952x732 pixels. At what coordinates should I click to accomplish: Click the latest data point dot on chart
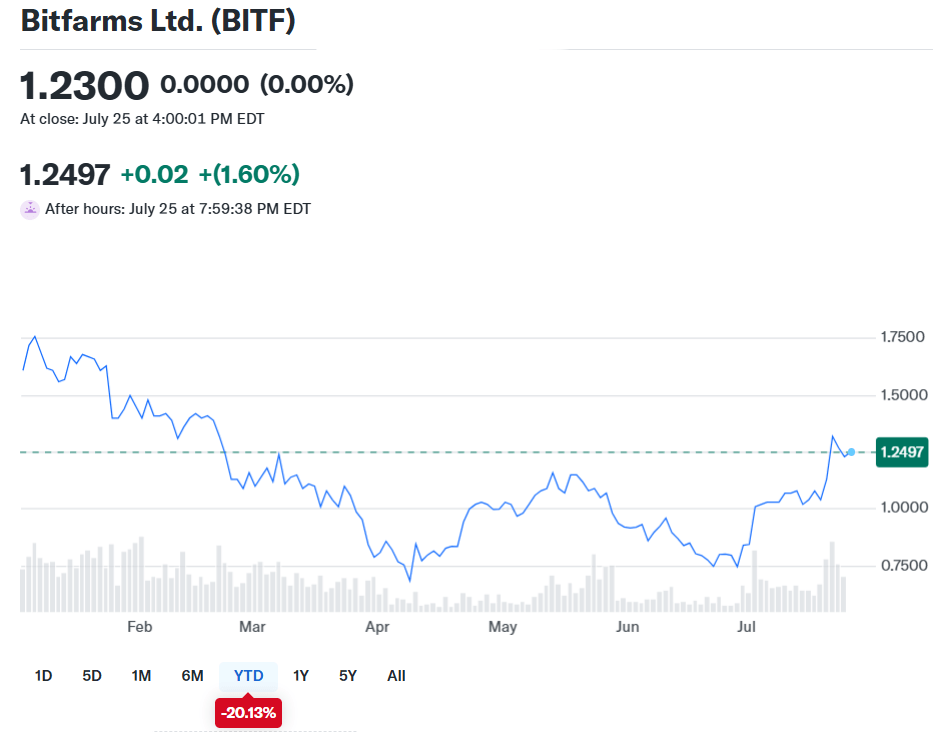click(851, 452)
